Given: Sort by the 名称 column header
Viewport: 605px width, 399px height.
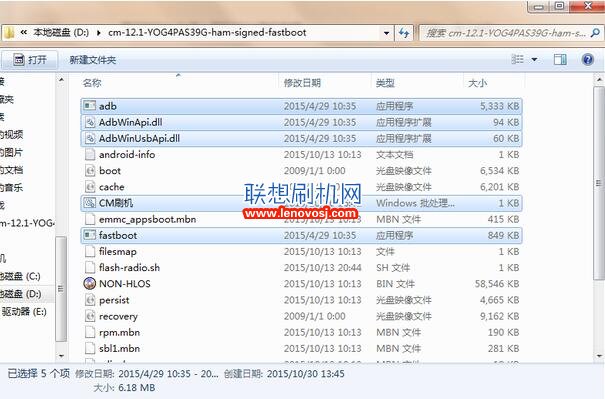Looking at the screenshot, I should 92,83.
